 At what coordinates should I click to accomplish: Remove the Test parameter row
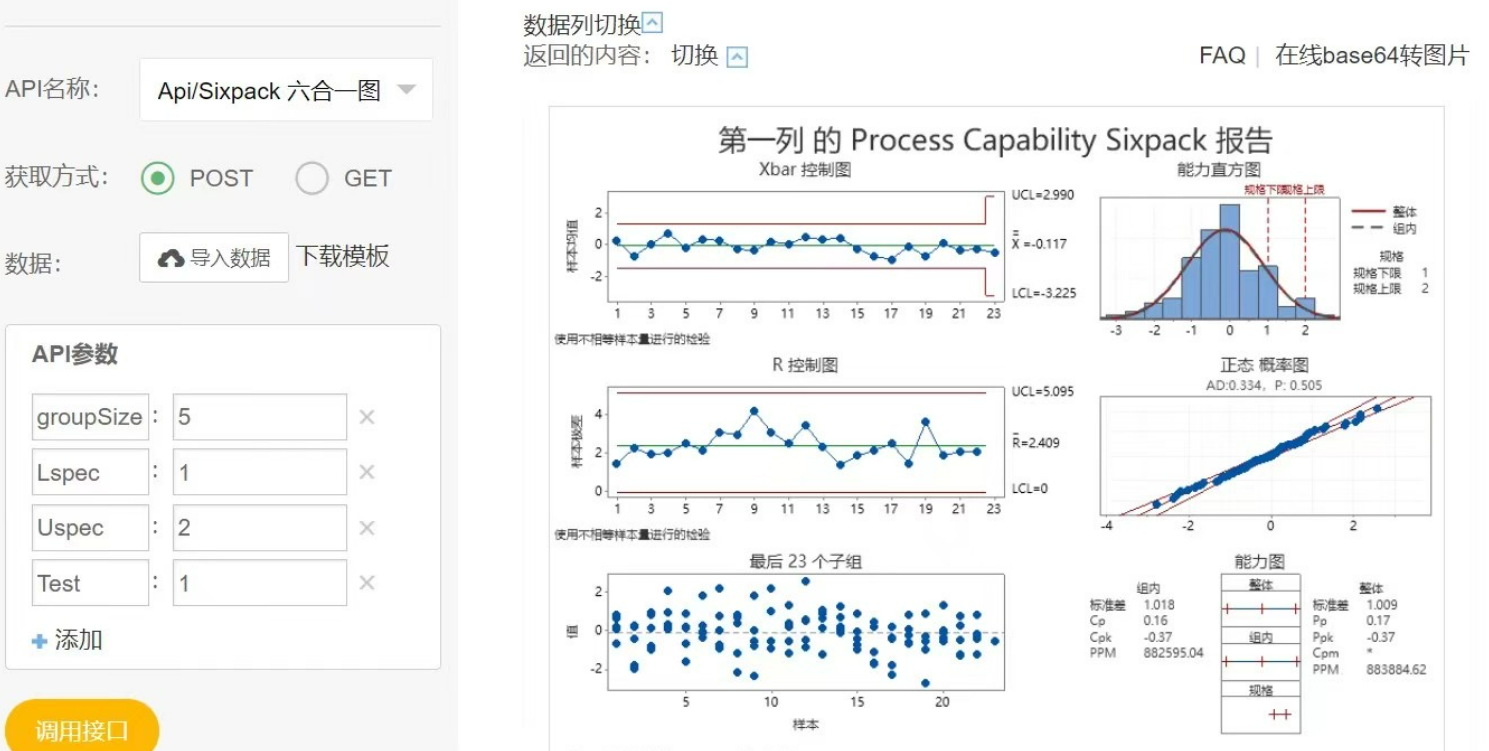(367, 583)
